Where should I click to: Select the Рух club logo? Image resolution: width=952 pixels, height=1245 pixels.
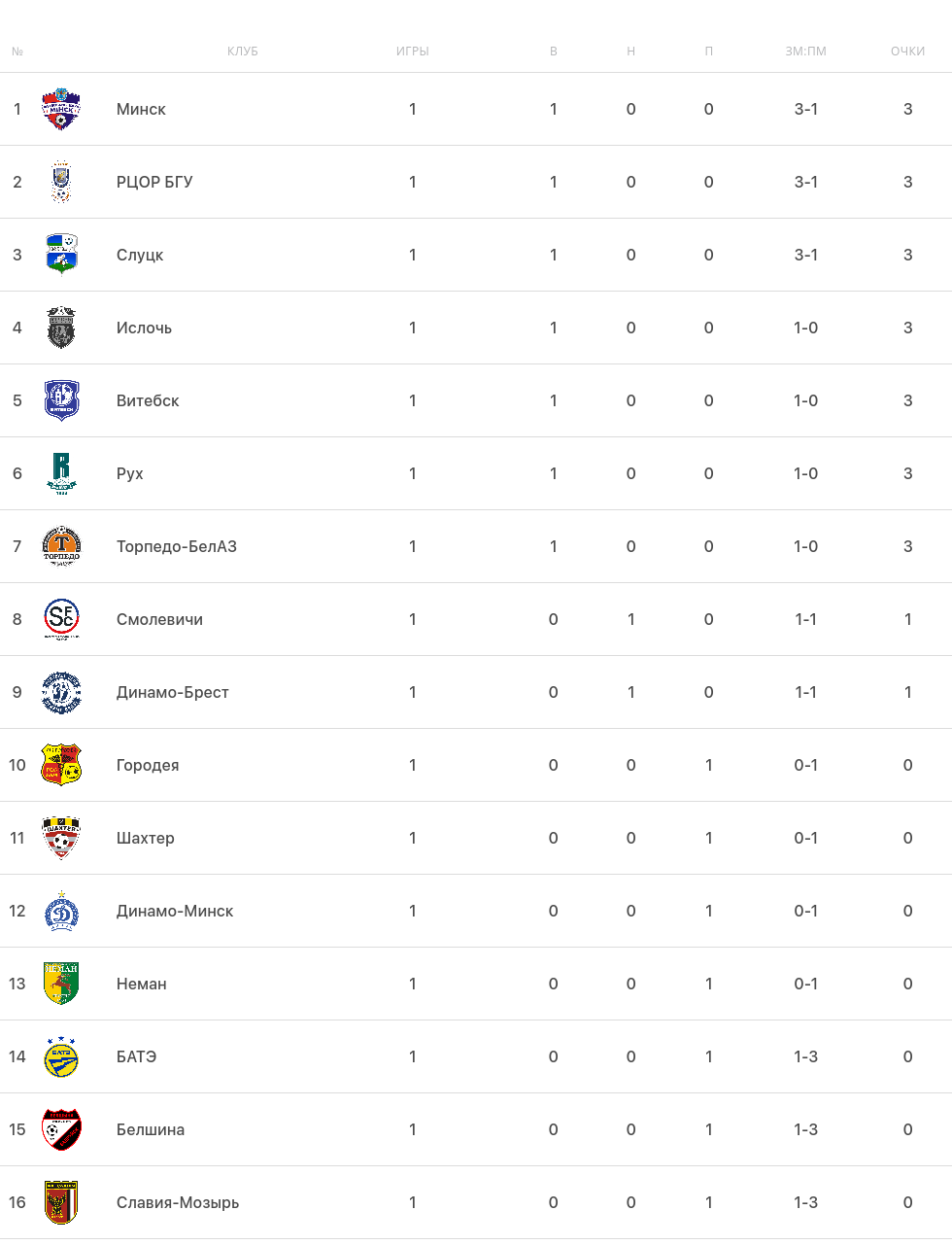pos(61,473)
